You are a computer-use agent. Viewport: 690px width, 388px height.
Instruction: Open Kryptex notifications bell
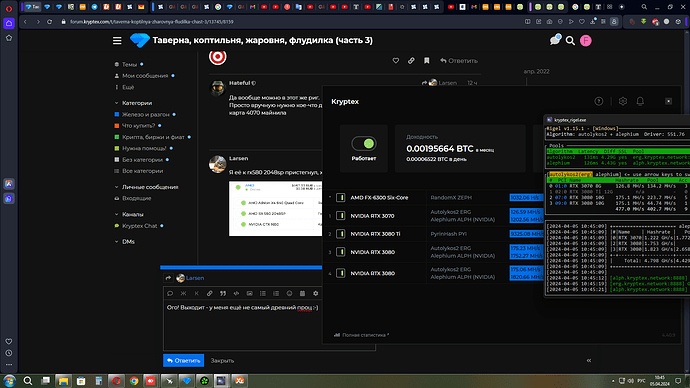[640, 101]
